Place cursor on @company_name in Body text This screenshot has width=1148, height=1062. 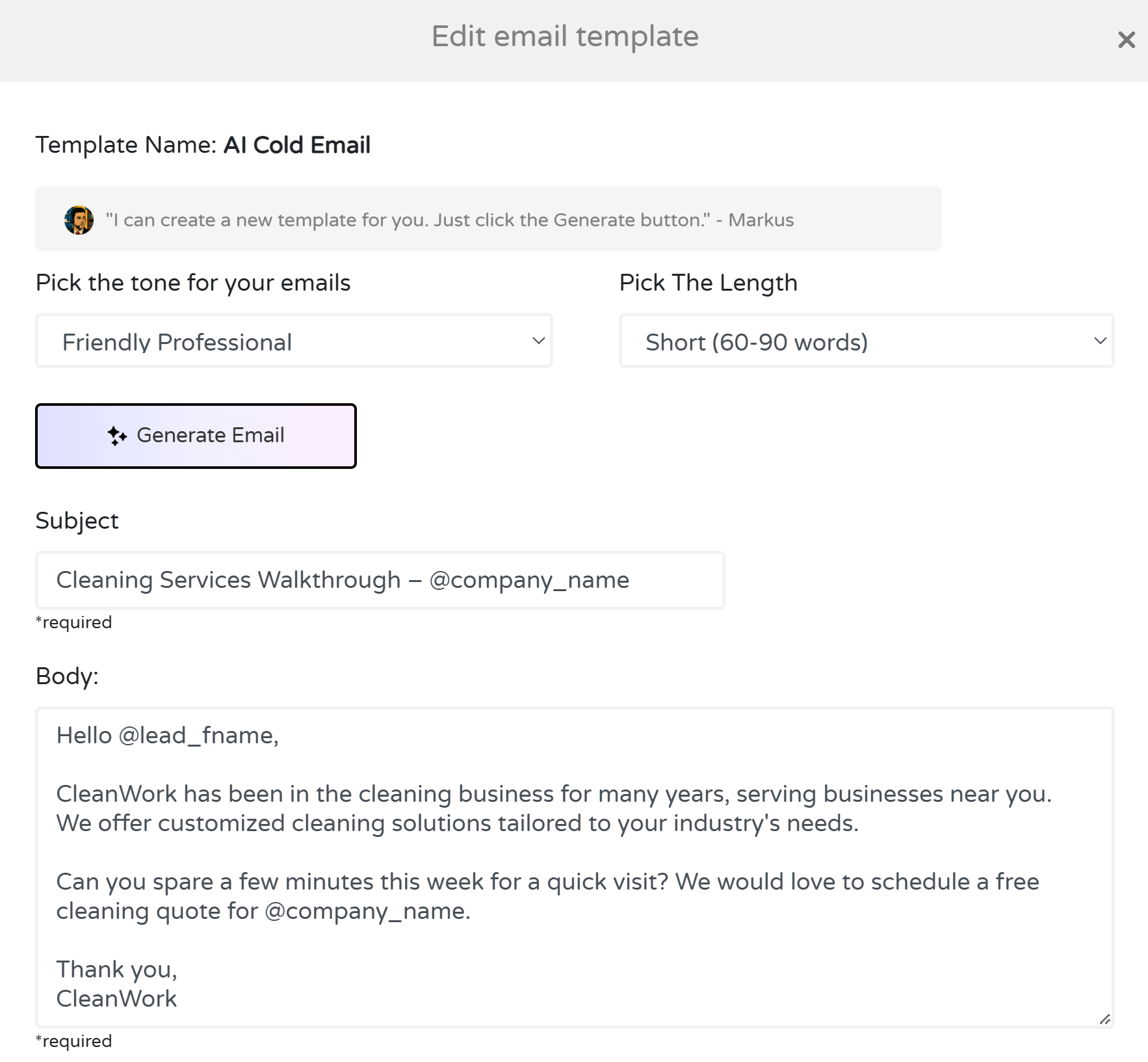pos(367,911)
